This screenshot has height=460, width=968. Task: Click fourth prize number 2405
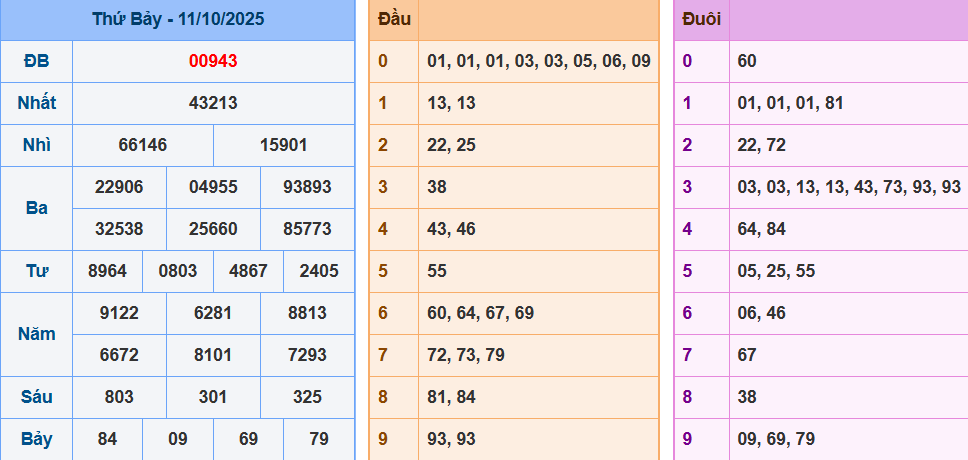(x=319, y=271)
